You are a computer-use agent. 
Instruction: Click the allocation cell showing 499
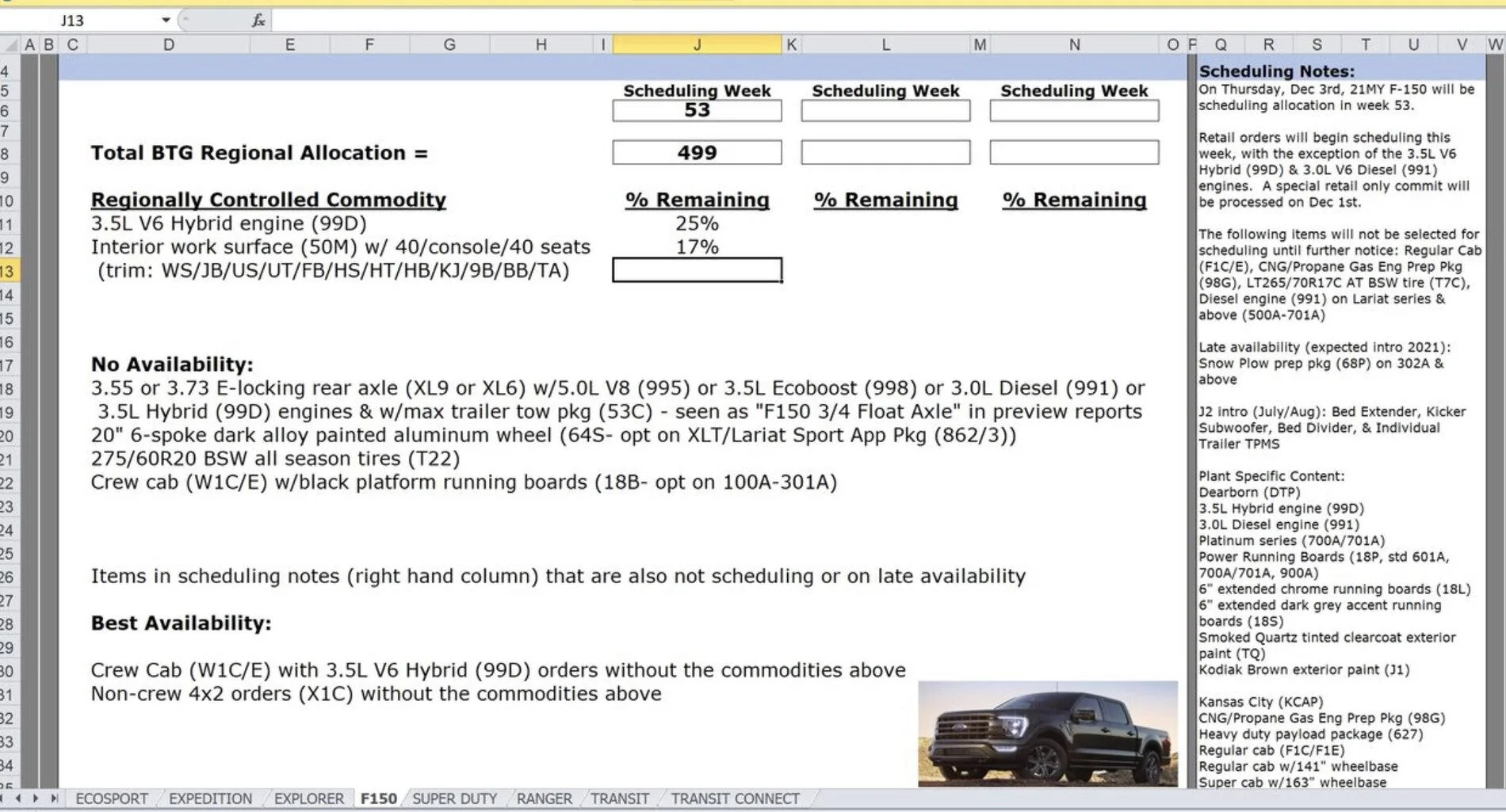pyautogui.click(x=697, y=152)
